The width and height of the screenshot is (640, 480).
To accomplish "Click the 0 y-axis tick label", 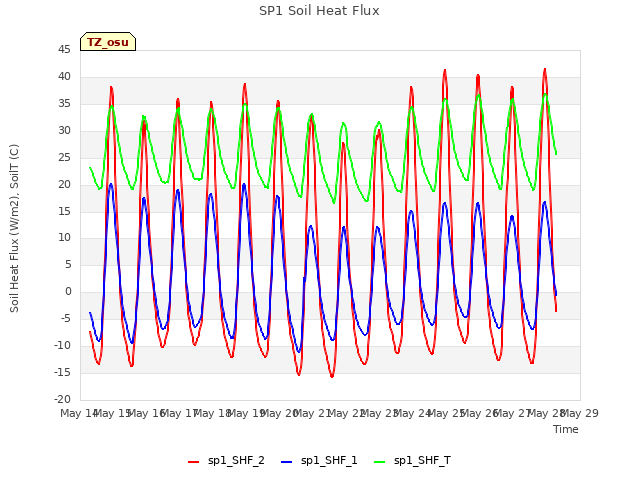I will coord(68,291).
